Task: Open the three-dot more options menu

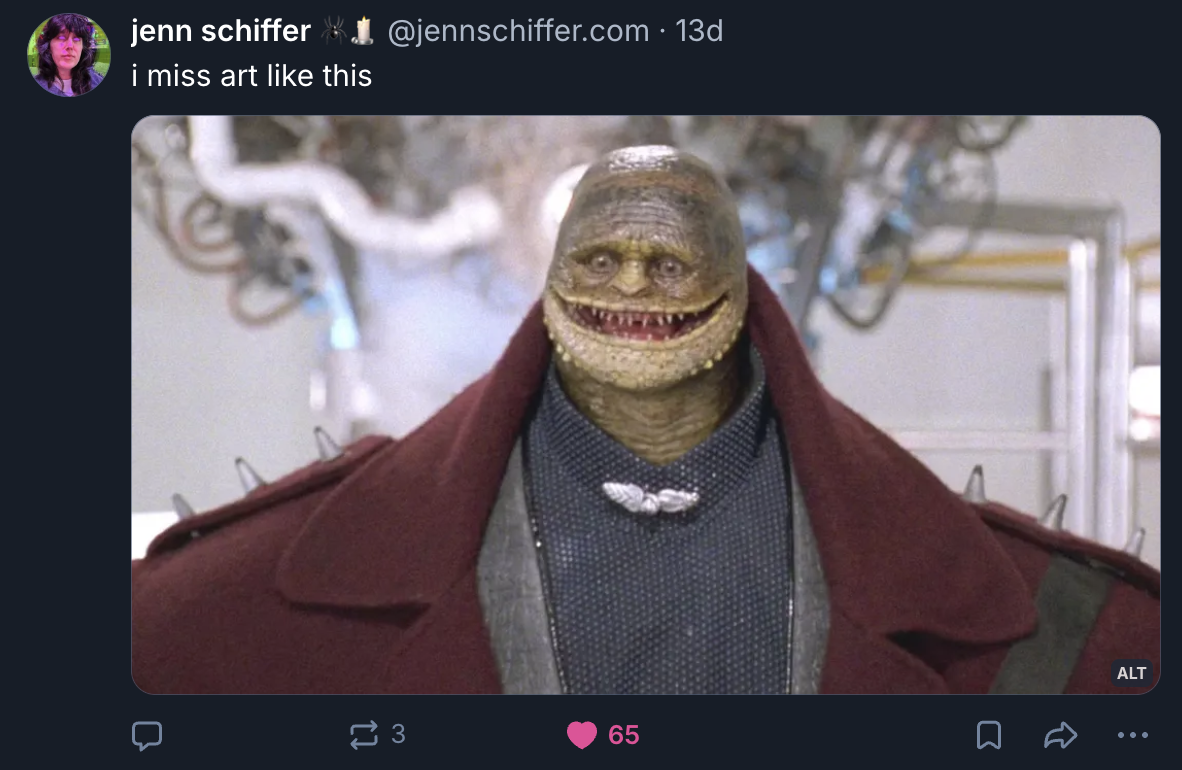Action: coord(1132,735)
